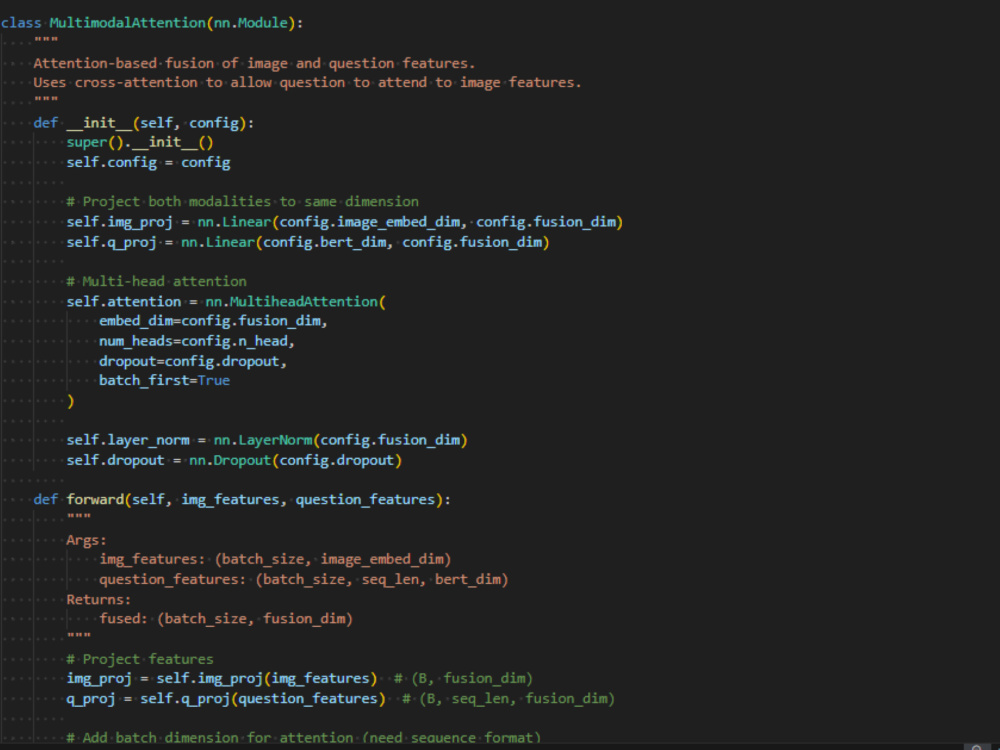Viewport: 1000px width, 750px height.
Task: Click the lone closing parenthesis after batch_first
Action: click(x=70, y=401)
